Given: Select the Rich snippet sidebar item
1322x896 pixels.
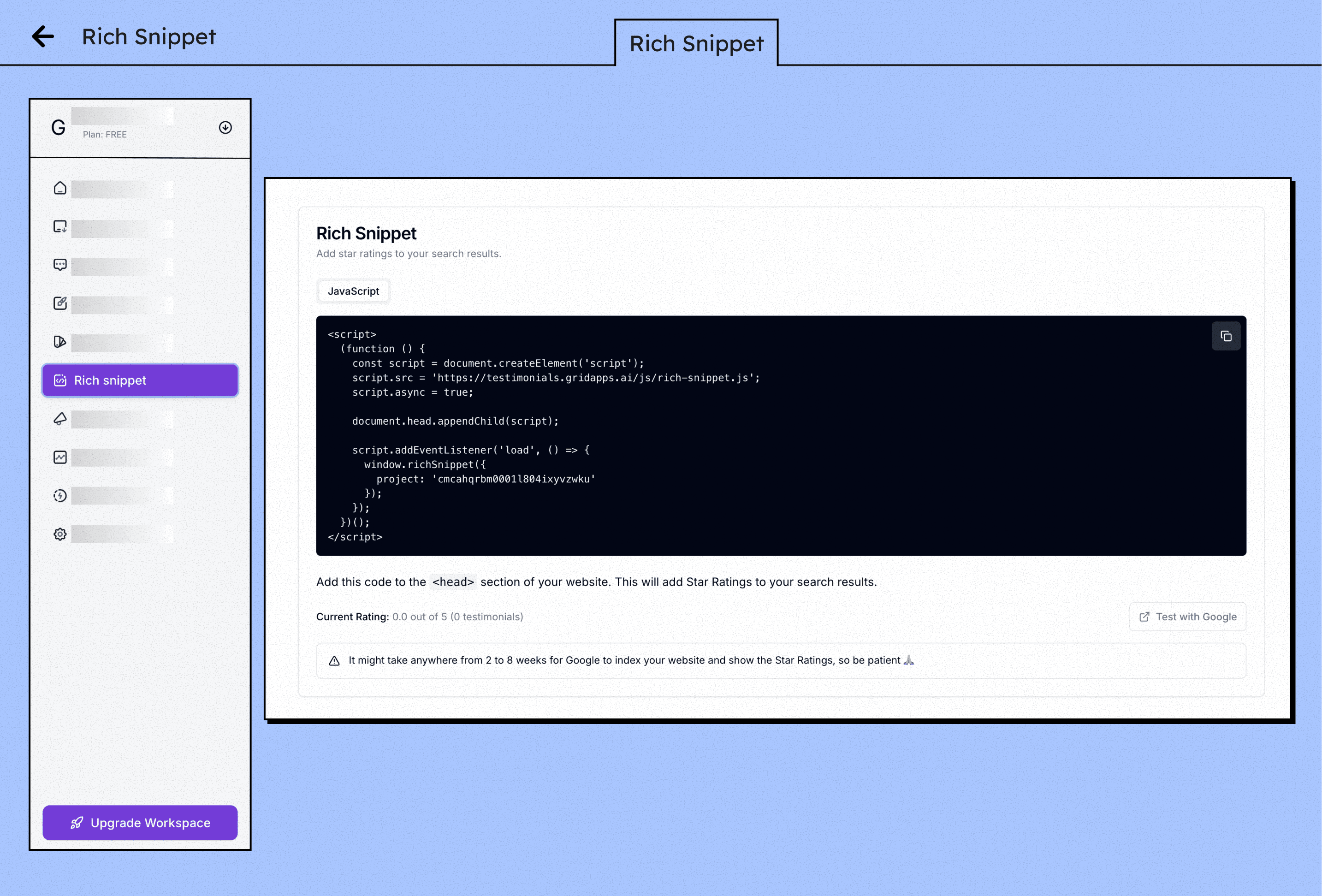Looking at the screenshot, I should click(140, 380).
